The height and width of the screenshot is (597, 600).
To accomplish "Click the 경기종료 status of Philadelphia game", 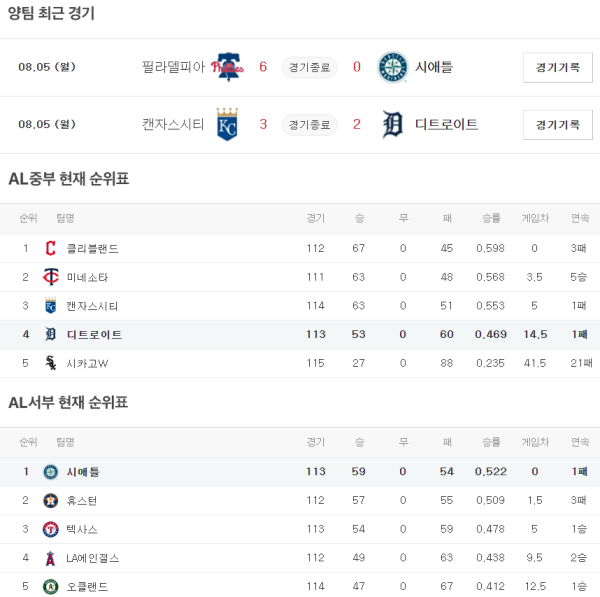I will pos(309,67).
